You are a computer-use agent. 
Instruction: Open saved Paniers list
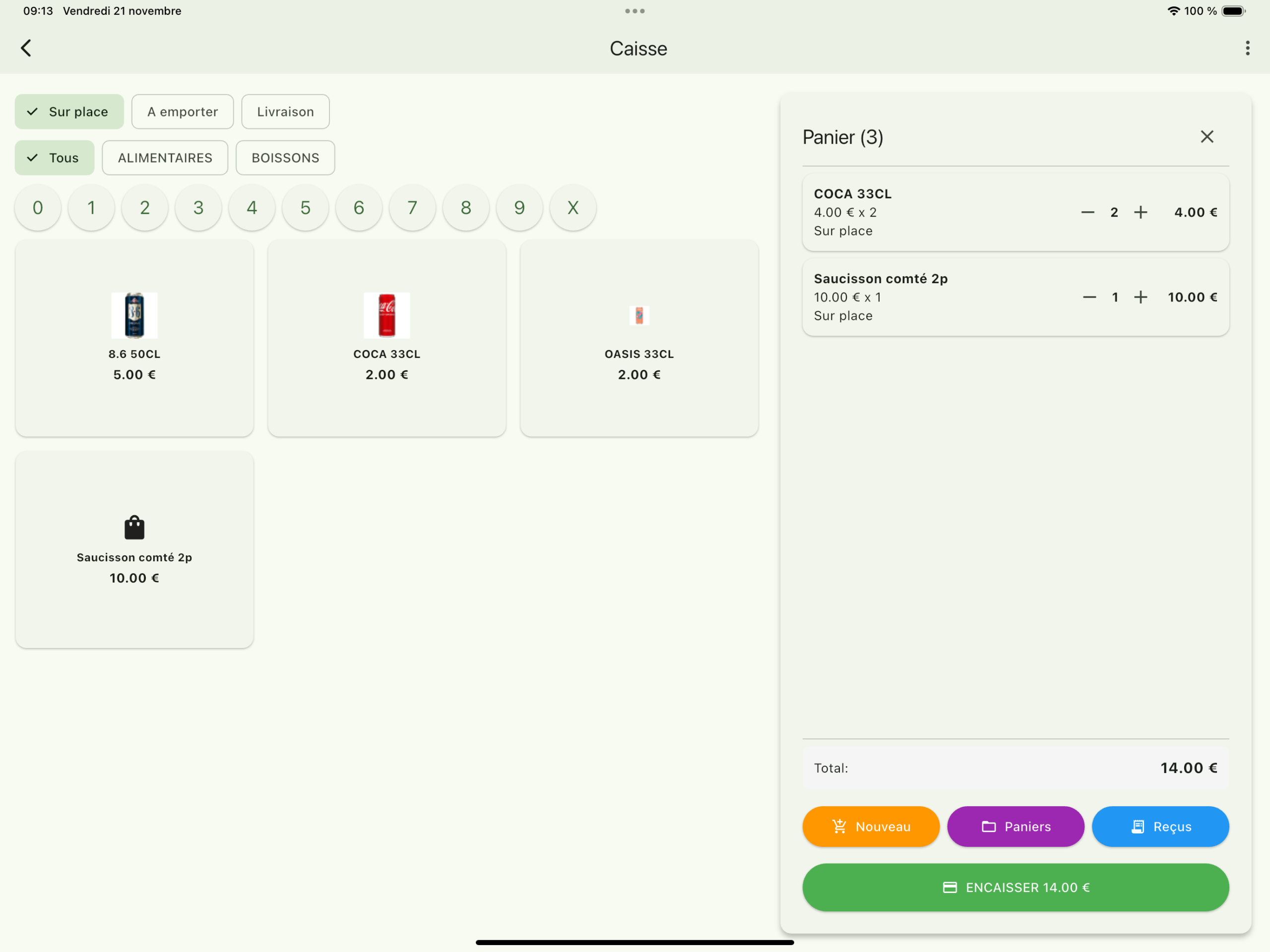click(x=1015, y=827)
